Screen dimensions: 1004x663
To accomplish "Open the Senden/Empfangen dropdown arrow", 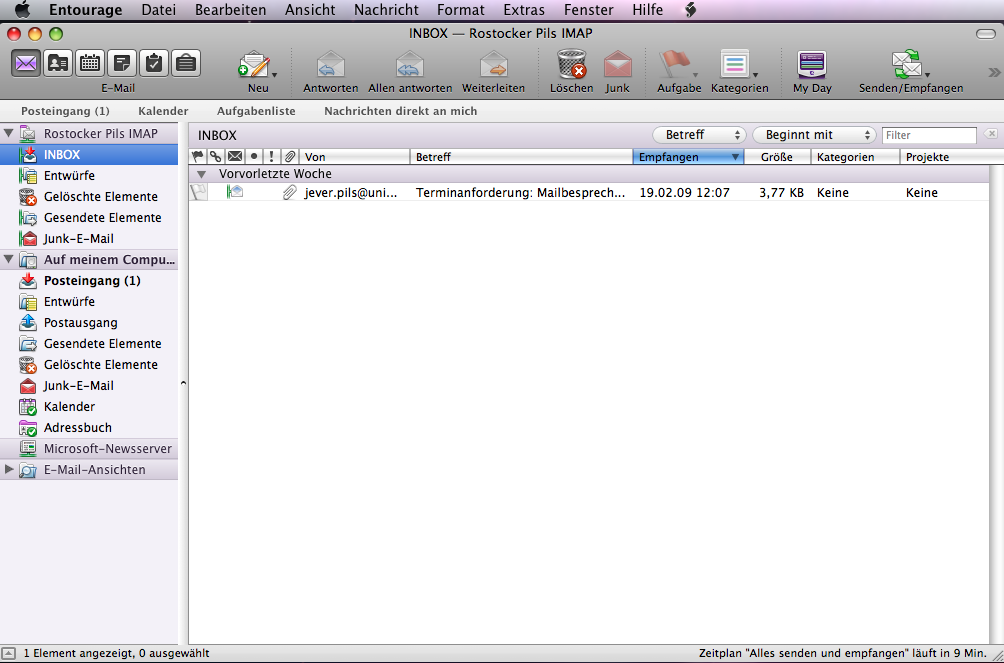I will (927, 75).
